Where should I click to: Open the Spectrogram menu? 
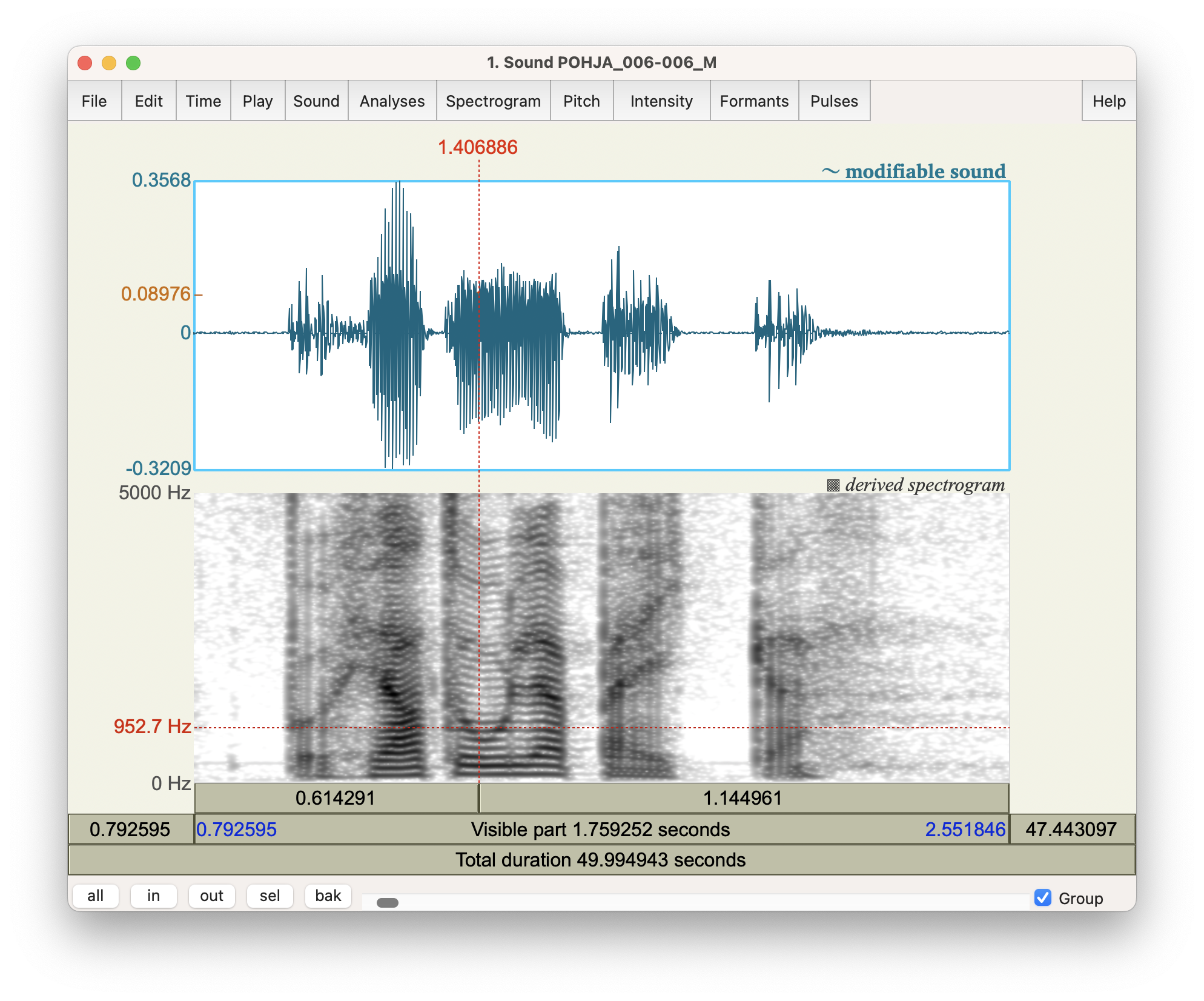[494, 101]
